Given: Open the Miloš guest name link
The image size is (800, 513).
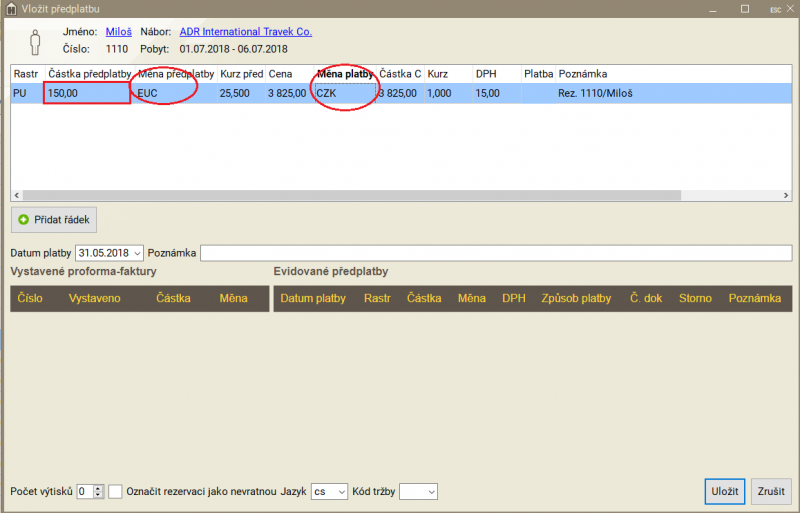Looking at the screenshot, I should [118, 32].
